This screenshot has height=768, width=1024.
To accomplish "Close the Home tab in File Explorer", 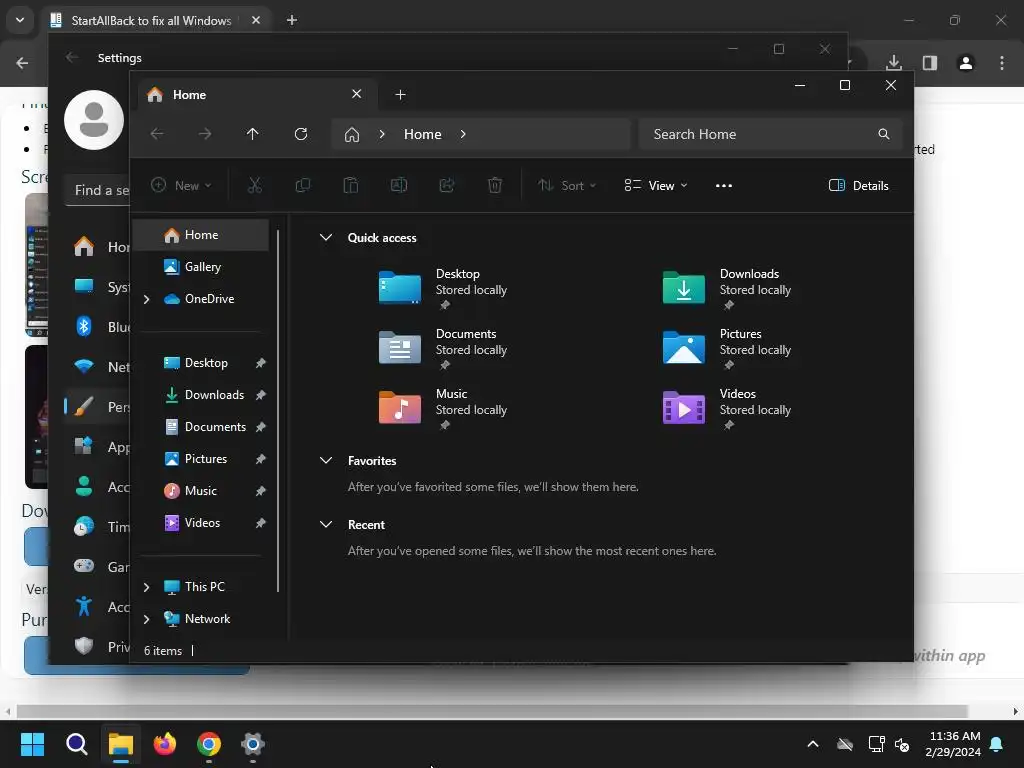I will tap(357, 94).
